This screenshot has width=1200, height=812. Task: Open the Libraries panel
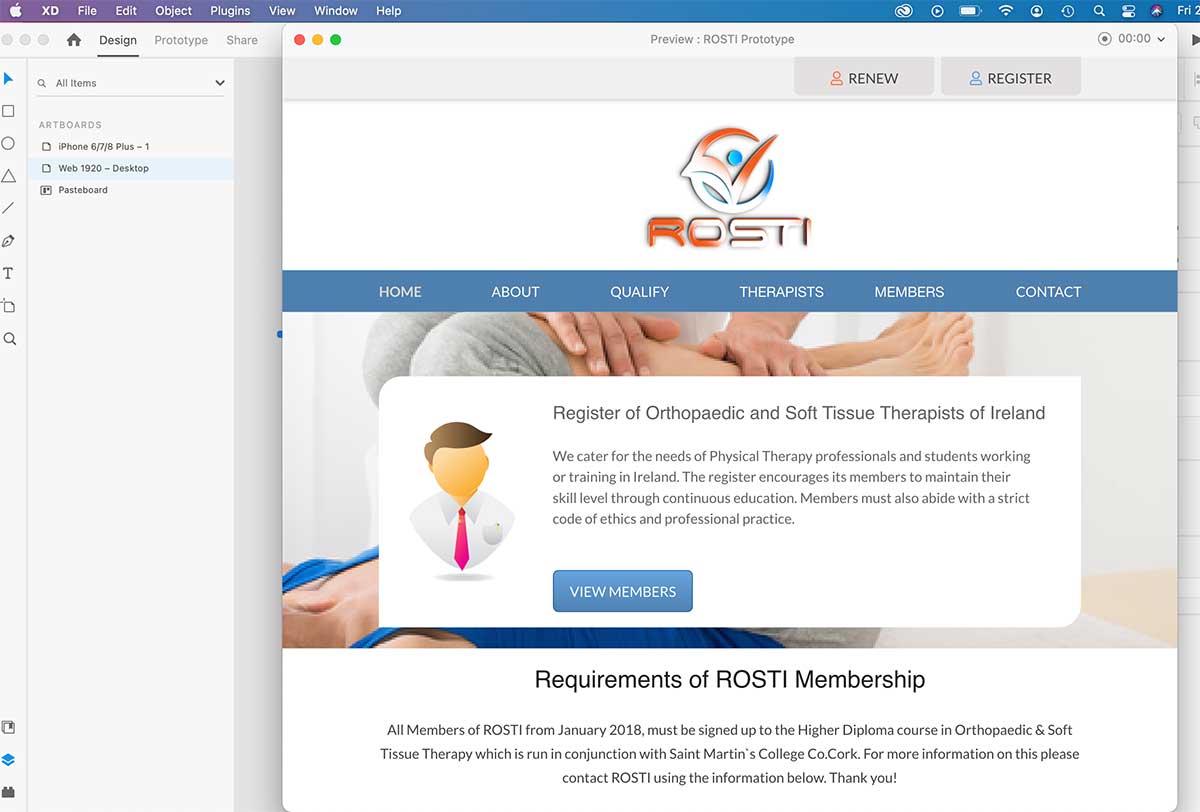[x=9, y=727]
